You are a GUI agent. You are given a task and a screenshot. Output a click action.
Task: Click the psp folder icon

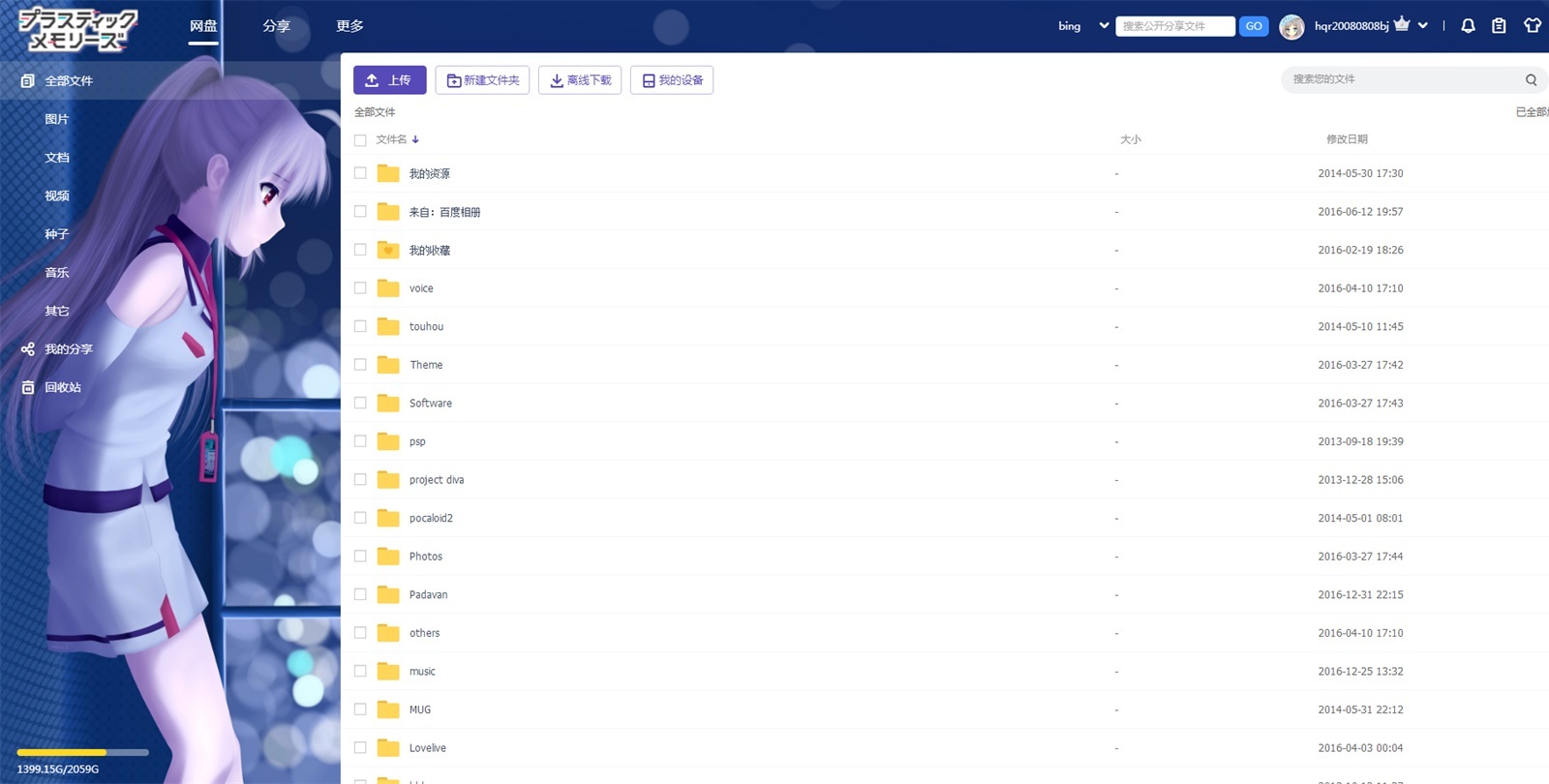click(388, 441)
